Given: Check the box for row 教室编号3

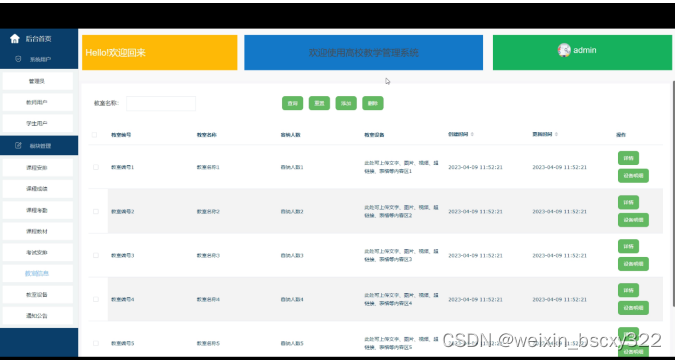Looking at the screenshot, I should (x=96, y=256).
